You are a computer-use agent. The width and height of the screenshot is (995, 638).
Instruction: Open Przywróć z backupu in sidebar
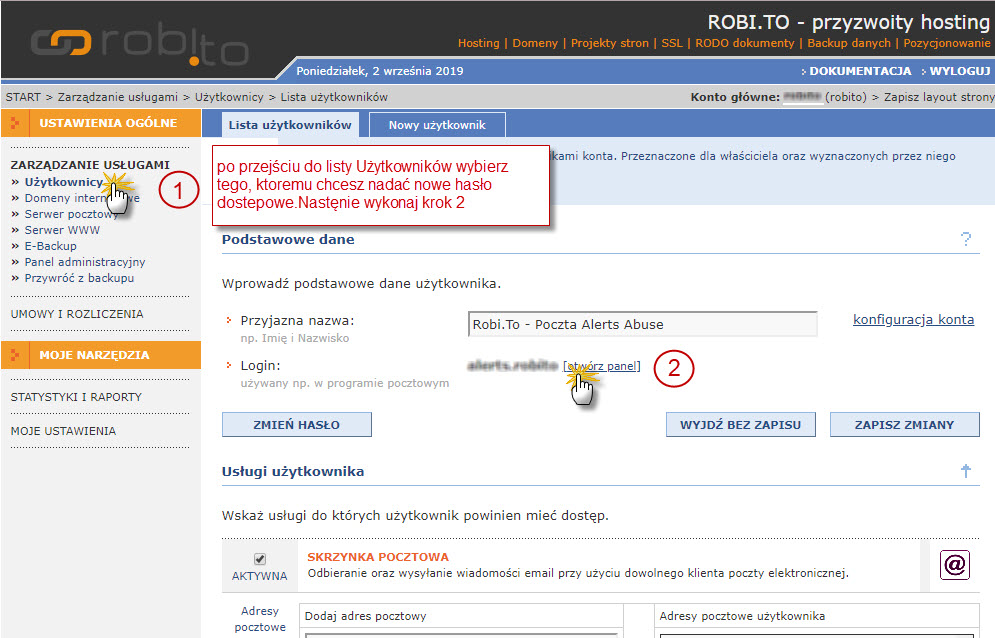[79, 278]
